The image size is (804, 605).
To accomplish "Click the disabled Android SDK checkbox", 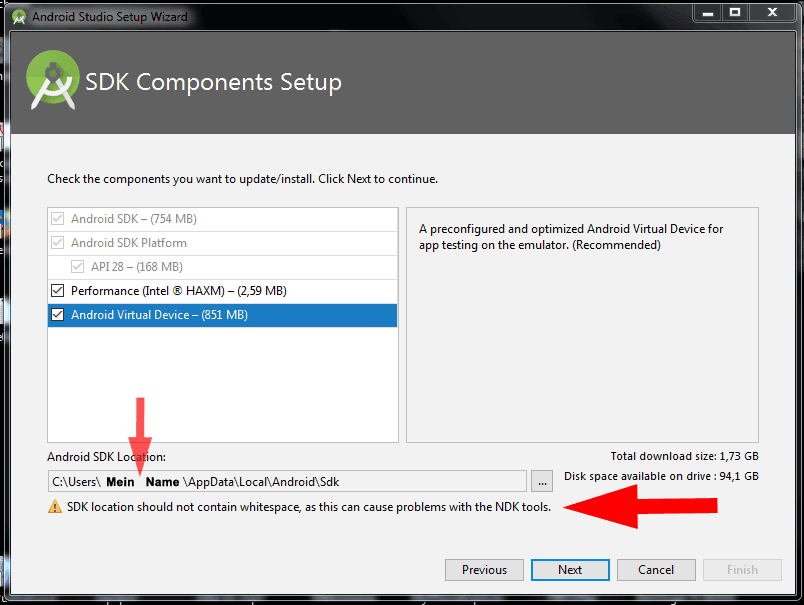I will (57, 219).
